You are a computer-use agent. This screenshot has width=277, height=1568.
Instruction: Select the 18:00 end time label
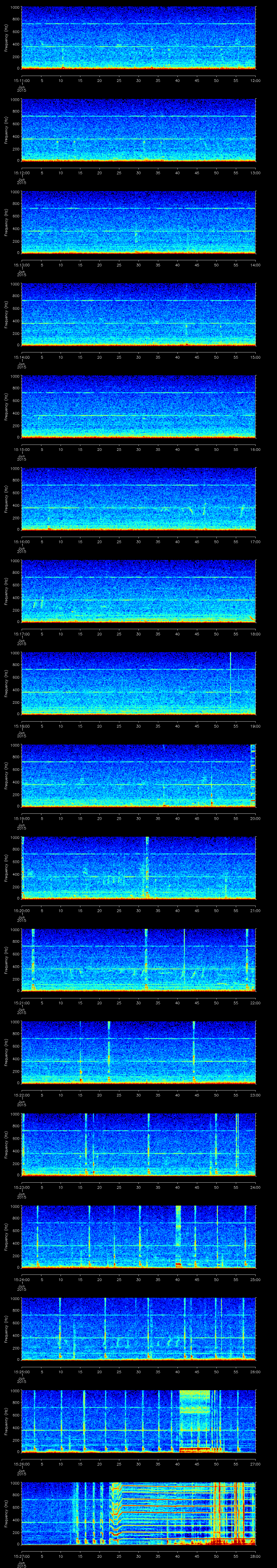(x=255, y=634)
